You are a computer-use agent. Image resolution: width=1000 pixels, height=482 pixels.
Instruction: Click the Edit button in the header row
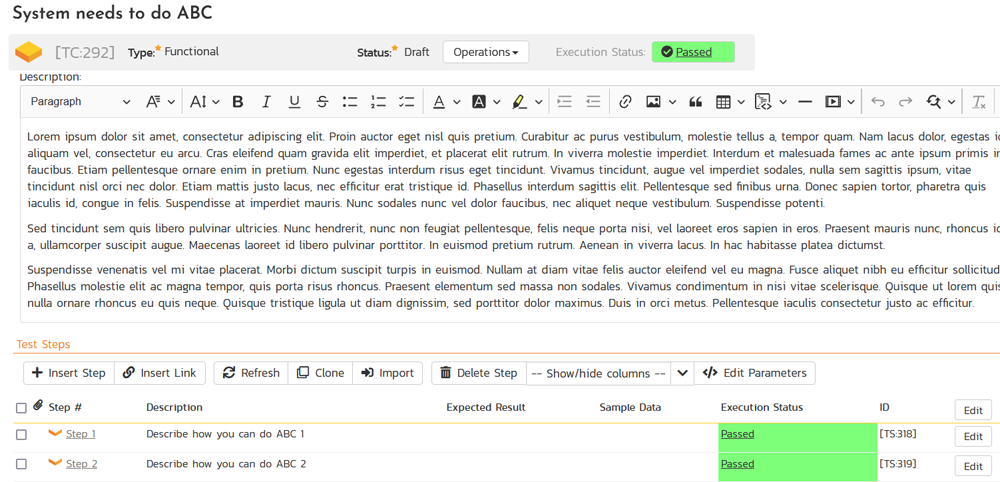(x=973, y=410)
